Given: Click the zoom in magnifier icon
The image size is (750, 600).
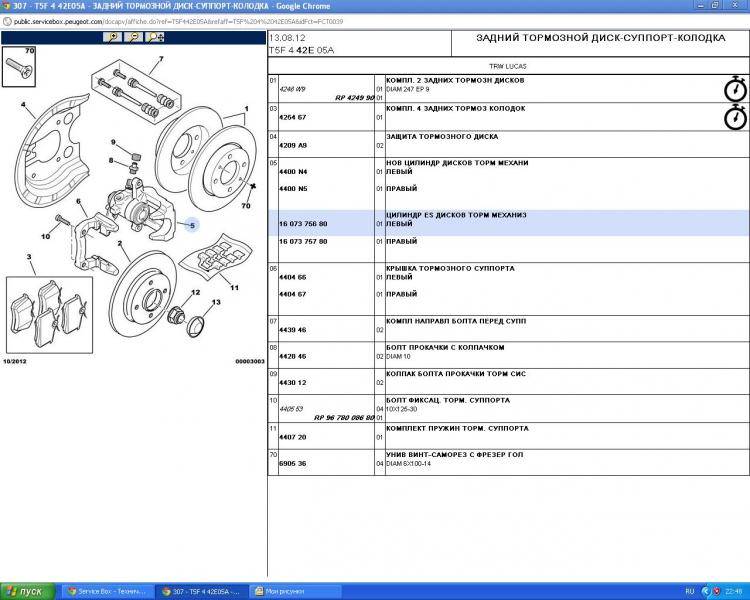Looking at the screenshot, I should pos(113,37).
